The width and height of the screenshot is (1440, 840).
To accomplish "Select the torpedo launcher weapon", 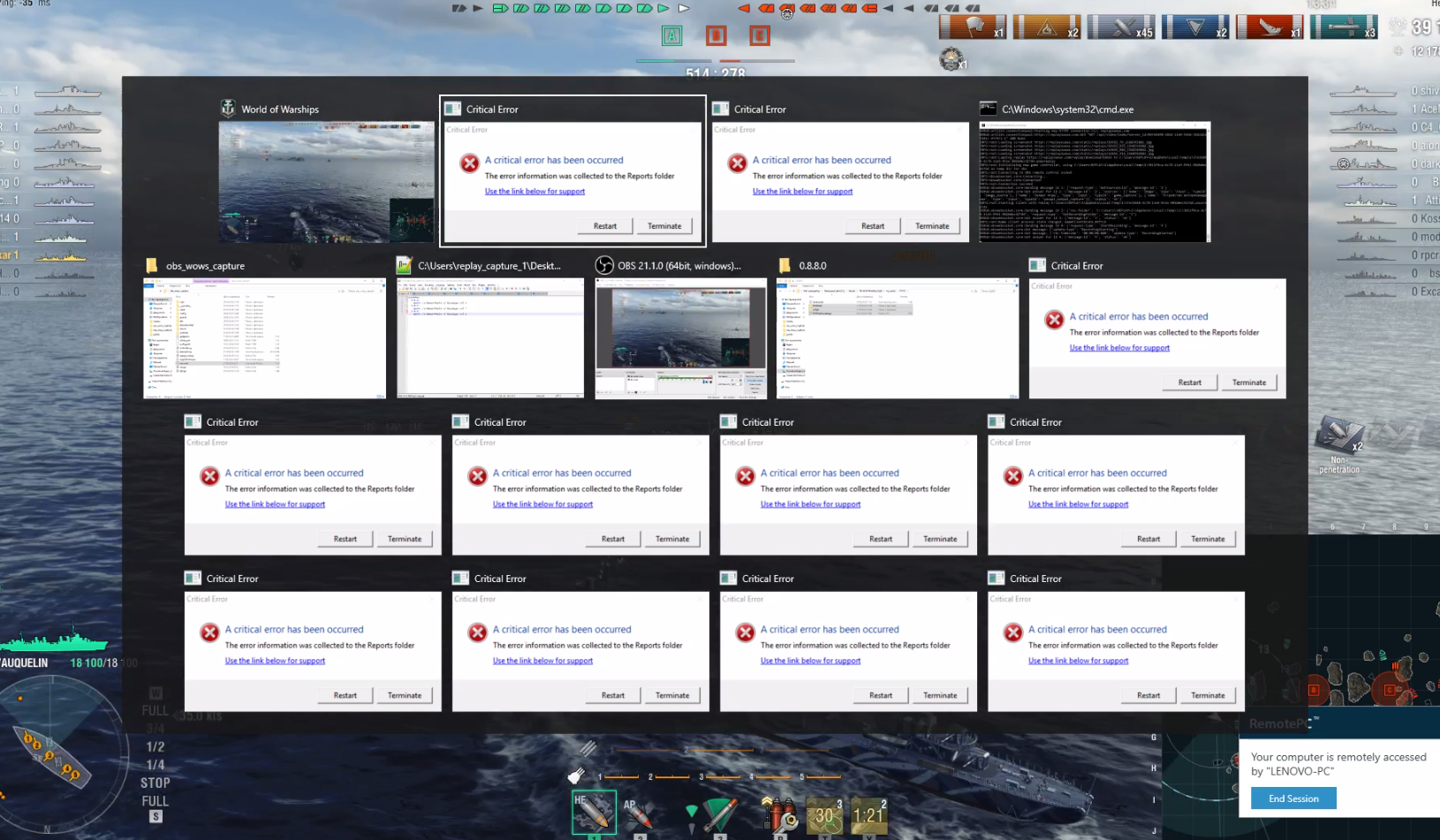I will pyautogui.click(x=718, y=814).
